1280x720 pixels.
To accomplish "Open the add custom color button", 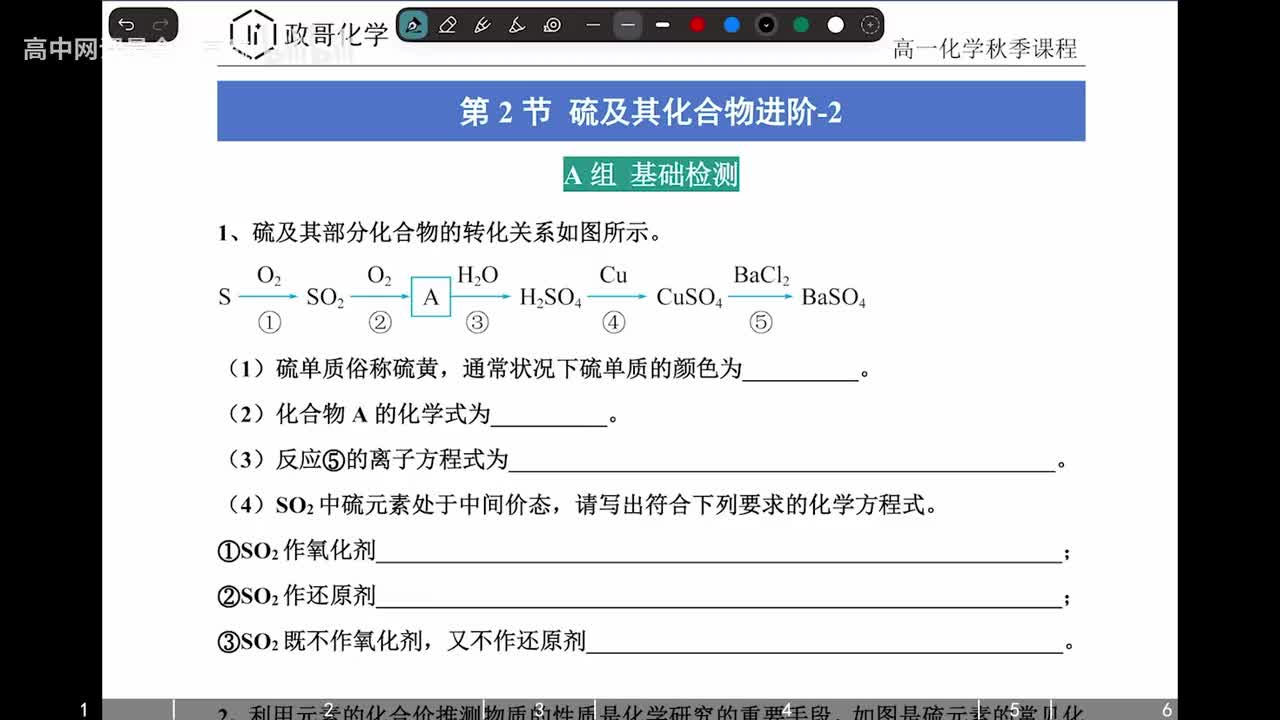I will point(870,25).
